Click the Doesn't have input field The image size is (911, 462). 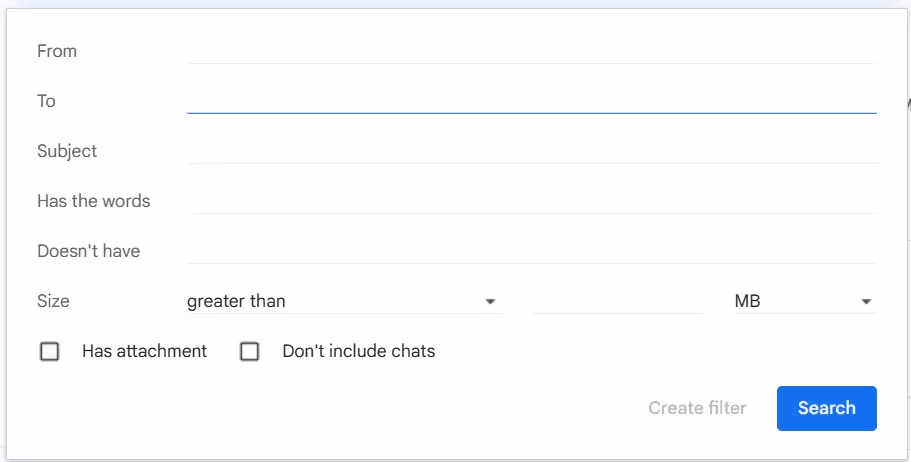point(531,250)
